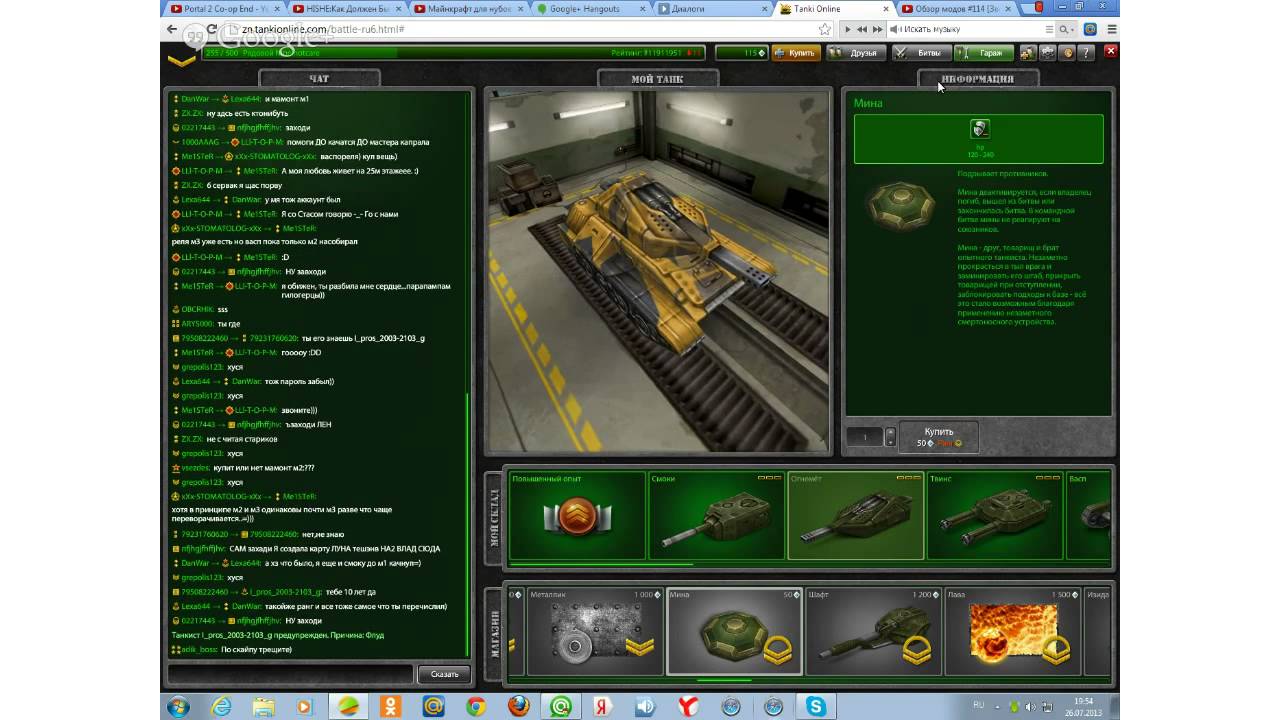This screenshot has width=1280, height=720.
Task: Select the Смоки turret in warehouse
Action: [x=716, y=515]
